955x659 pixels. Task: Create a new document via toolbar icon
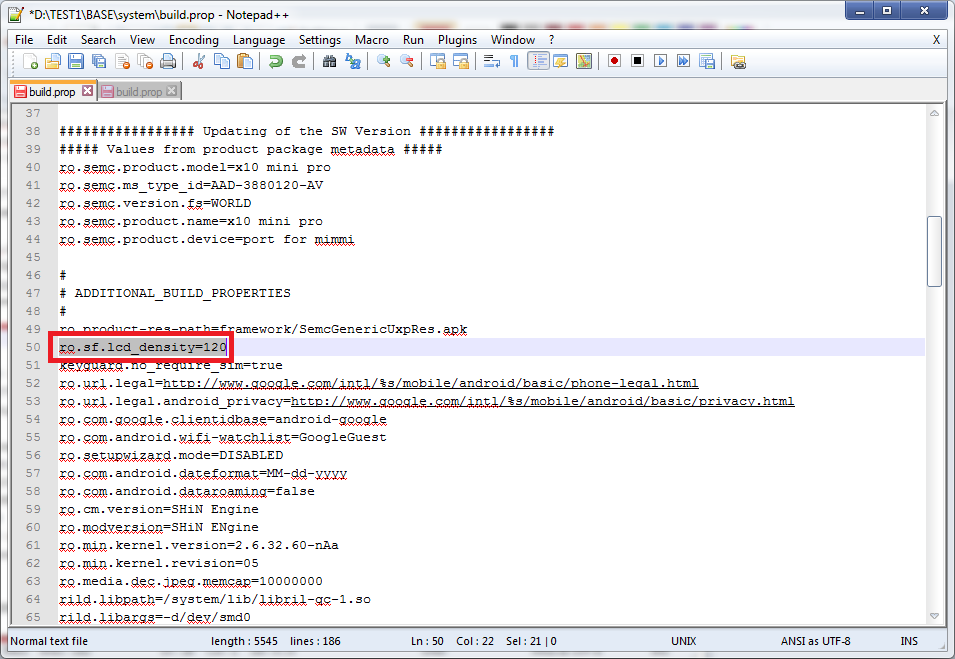tap(30, 62)
